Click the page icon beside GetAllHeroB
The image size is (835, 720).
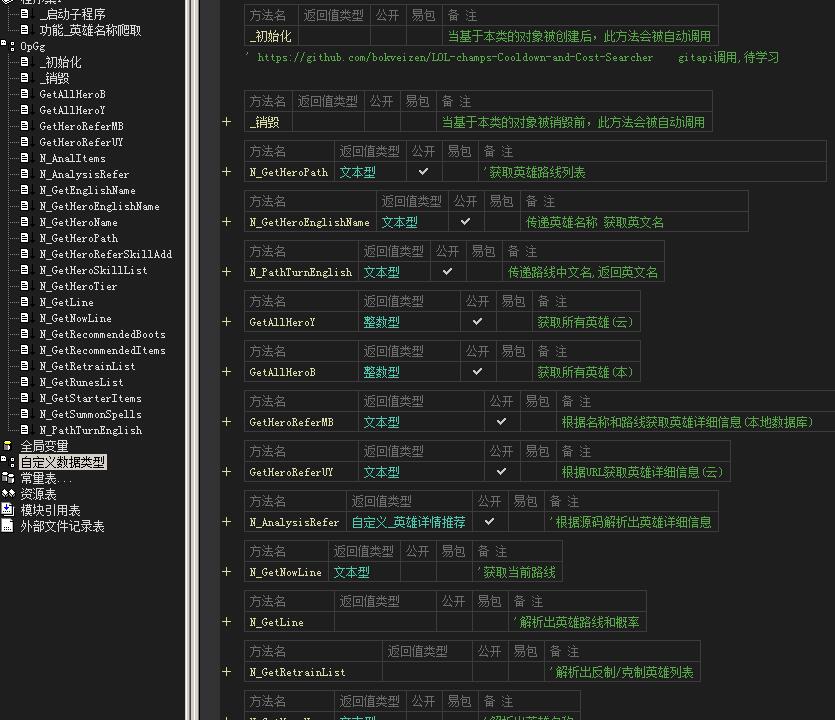click(x=26, y=94)
